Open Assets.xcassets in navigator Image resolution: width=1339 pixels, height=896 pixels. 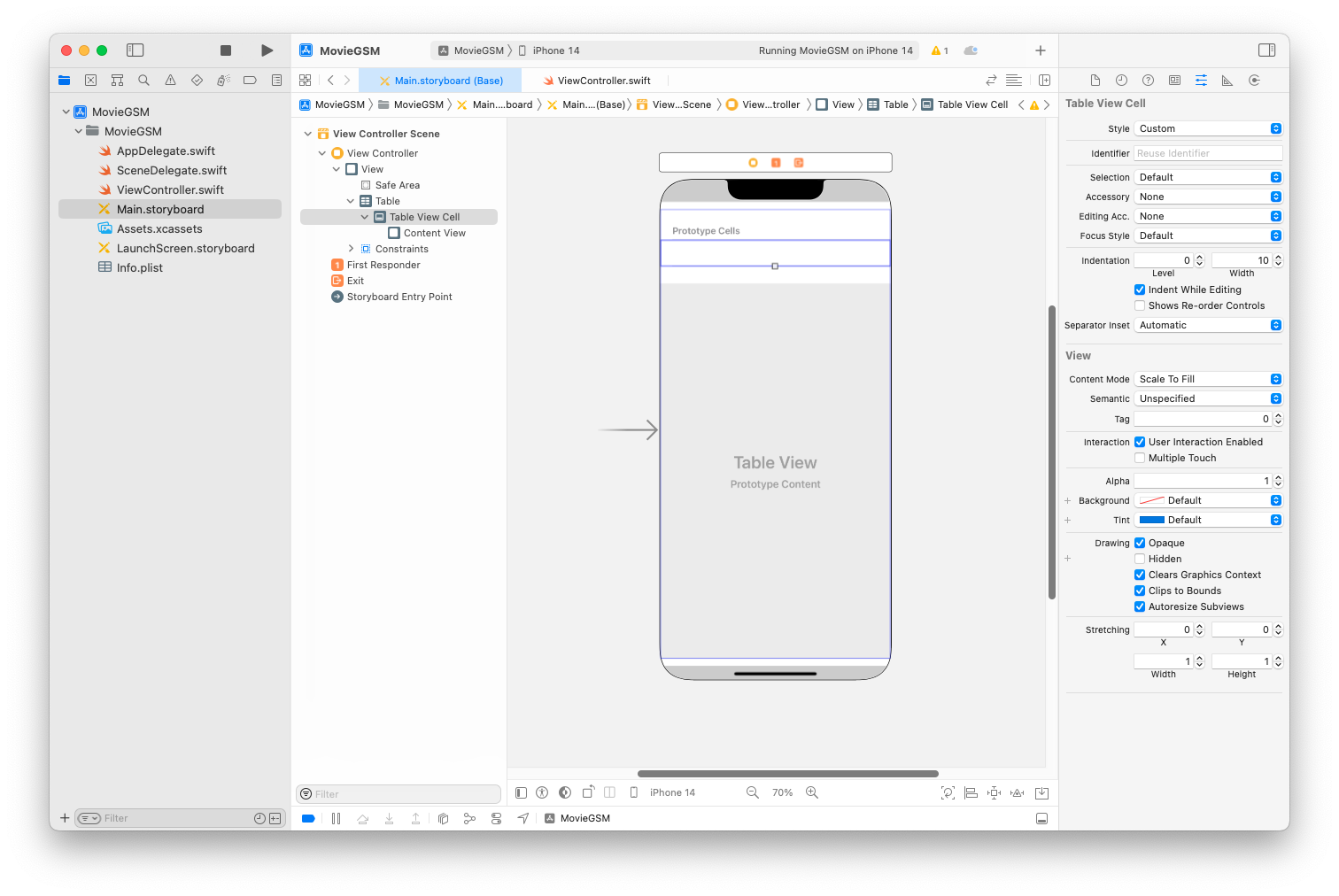(159, 228)
